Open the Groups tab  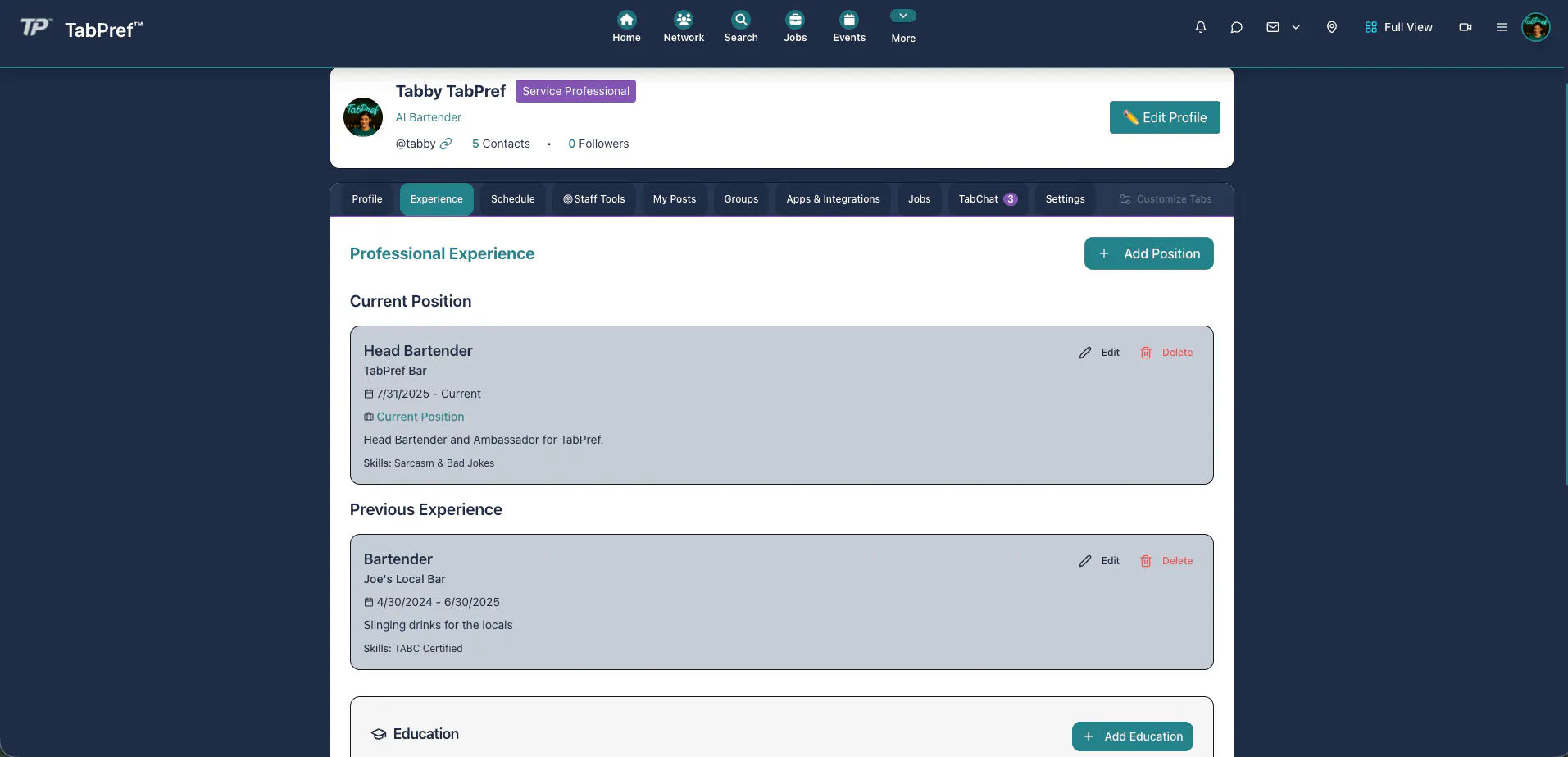coord(742,199)
